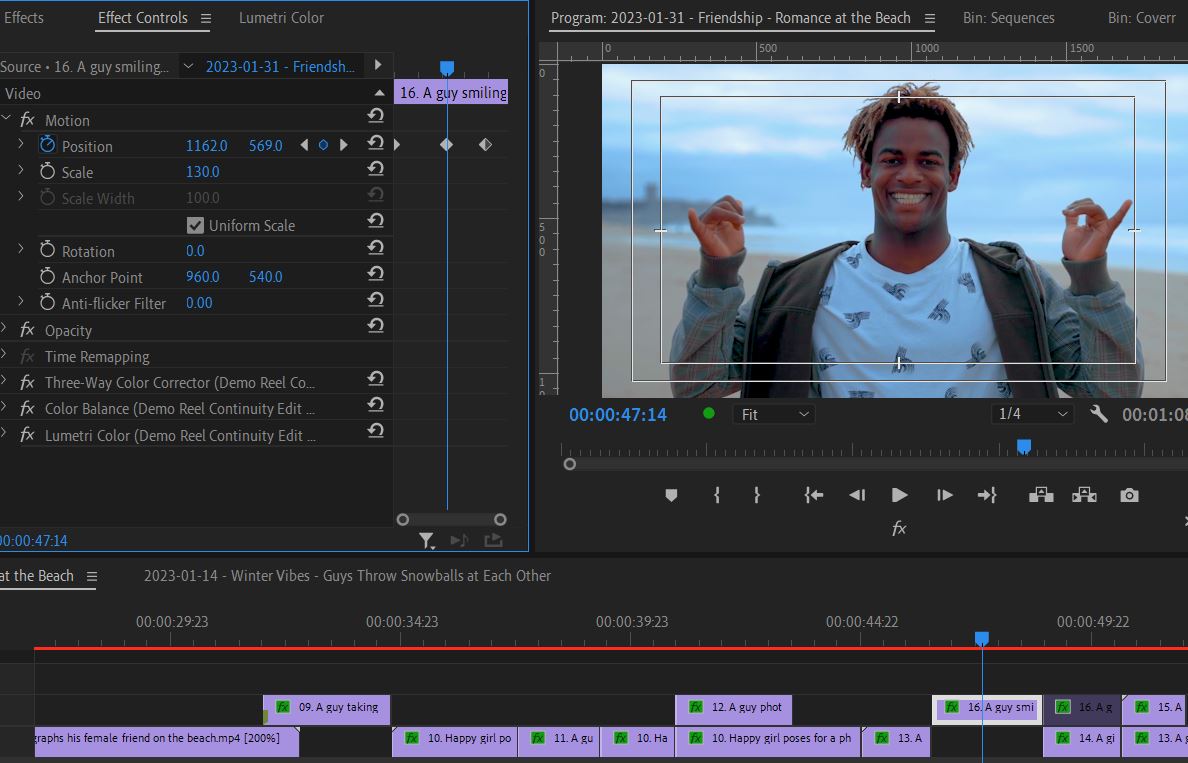This screenshot has height=763, width=1188.
Task: Play the sequence in Program monitor
Action: [x=899, y=496]
